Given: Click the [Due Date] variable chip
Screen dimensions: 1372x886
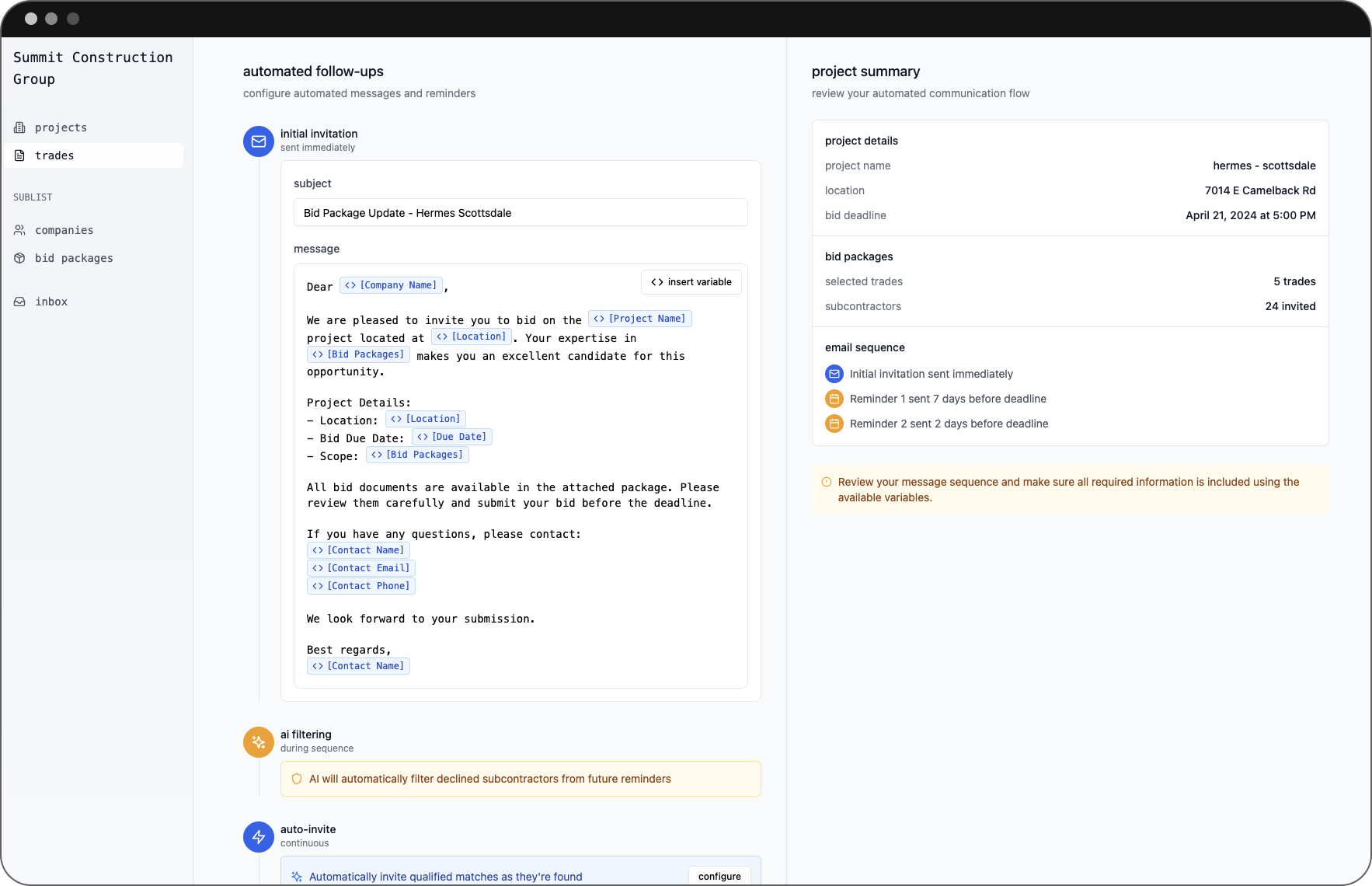Looking at the screenshot, I should point(451,437).
